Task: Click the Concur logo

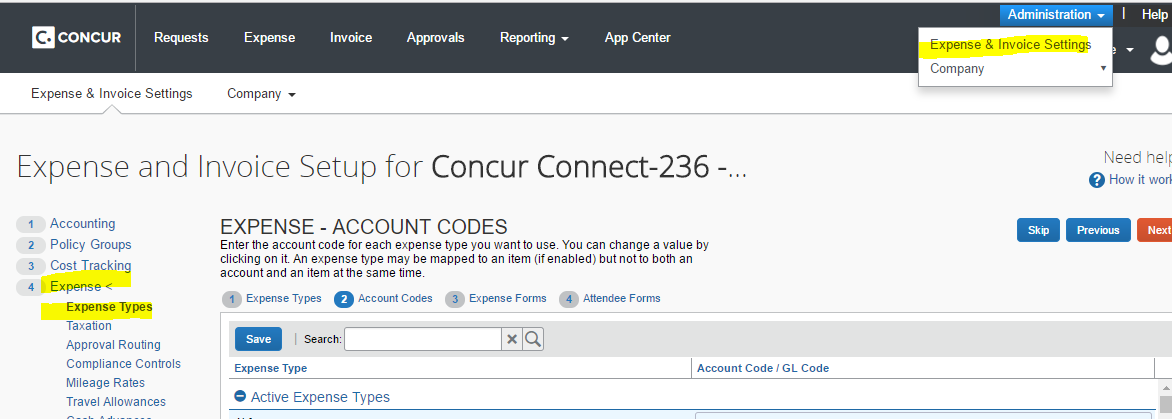Action: pos(76,37)
